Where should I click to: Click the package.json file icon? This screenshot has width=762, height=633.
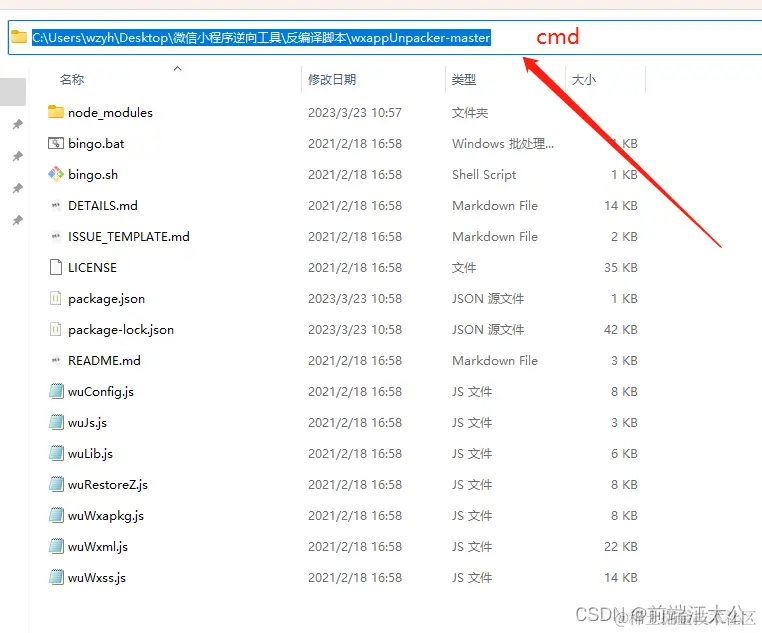(x=56, y=298)
